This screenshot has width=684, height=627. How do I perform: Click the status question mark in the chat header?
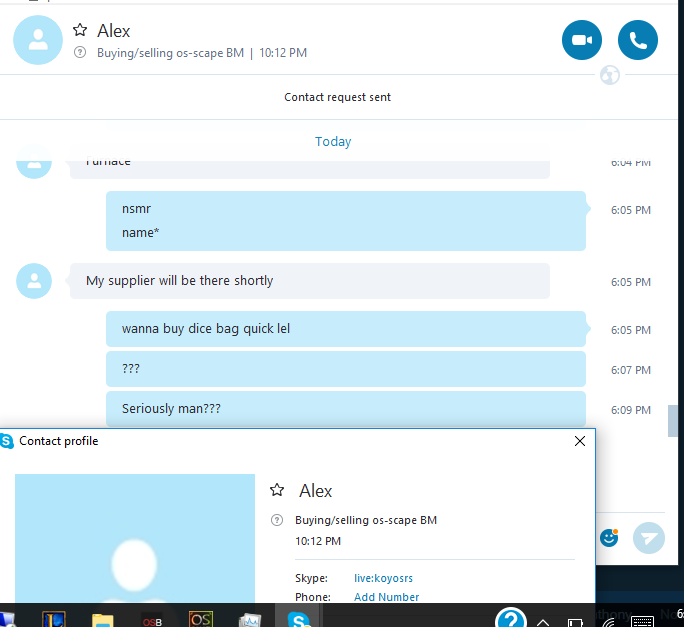pyautogui.click(x=80, y=52)
